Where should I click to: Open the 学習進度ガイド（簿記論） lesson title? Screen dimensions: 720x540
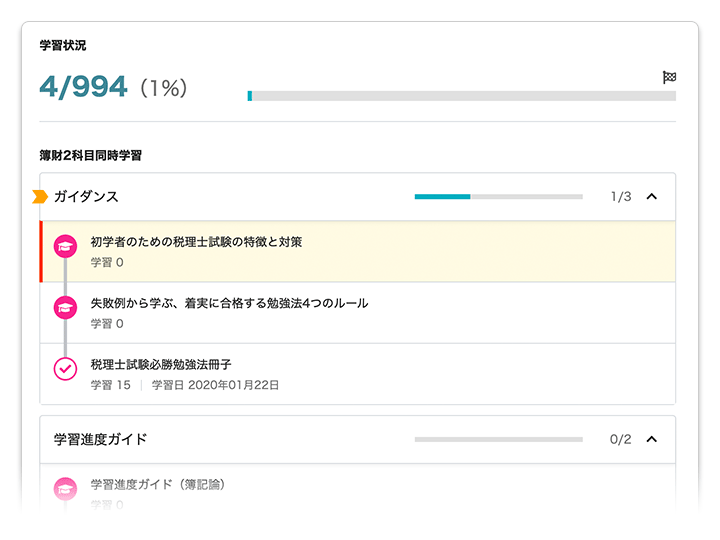[157, 485]
